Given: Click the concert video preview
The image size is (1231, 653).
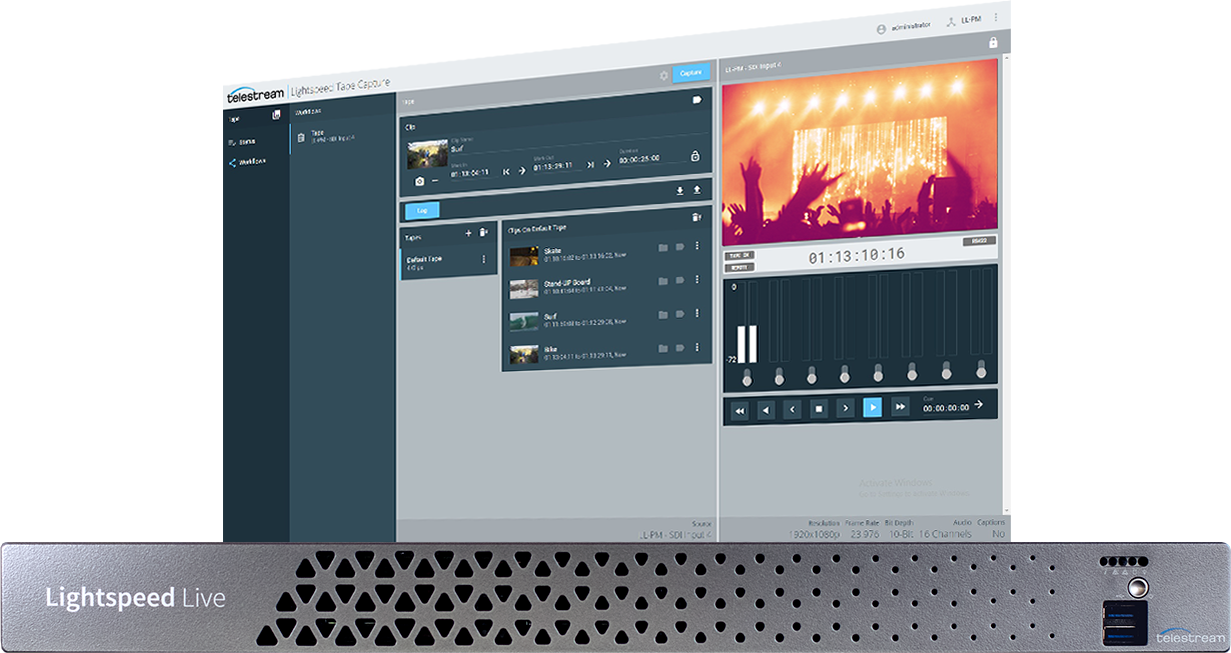Looking at the screenshot, I should point(859,153).
